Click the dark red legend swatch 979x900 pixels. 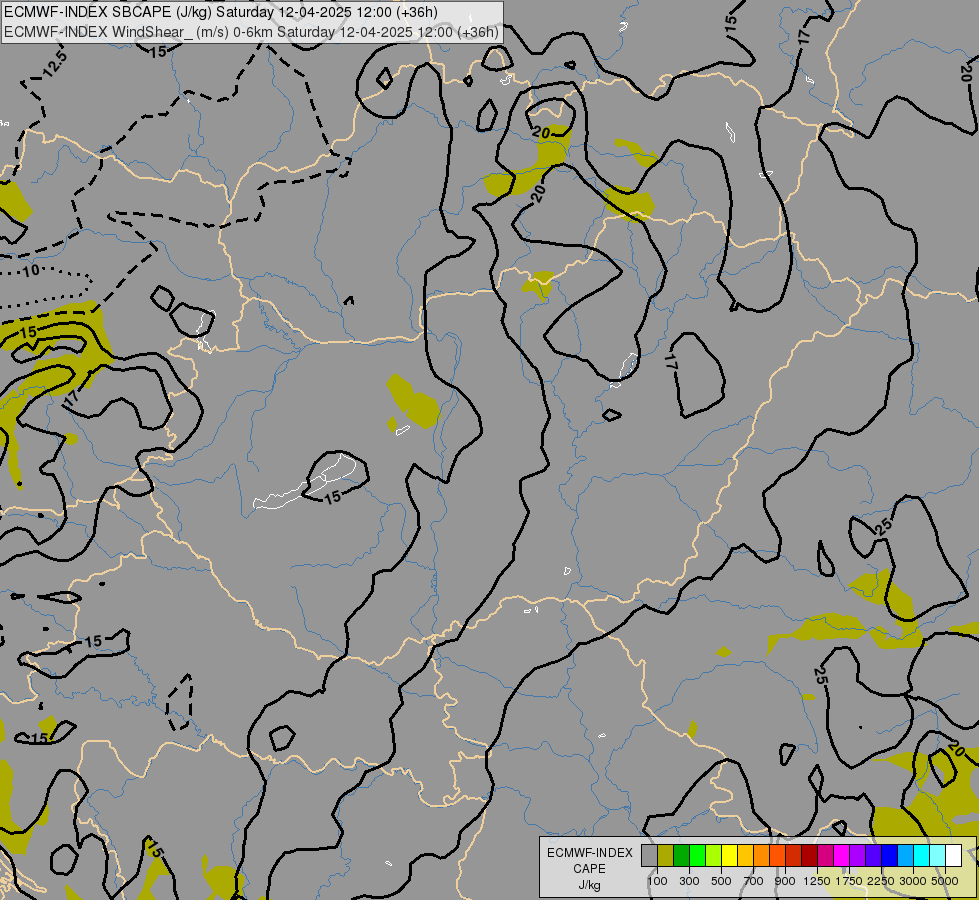tap(809, 855)
